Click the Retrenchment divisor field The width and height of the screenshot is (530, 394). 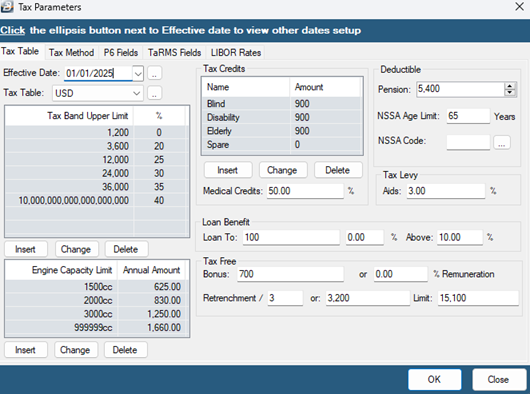click(x=285, y=298)
